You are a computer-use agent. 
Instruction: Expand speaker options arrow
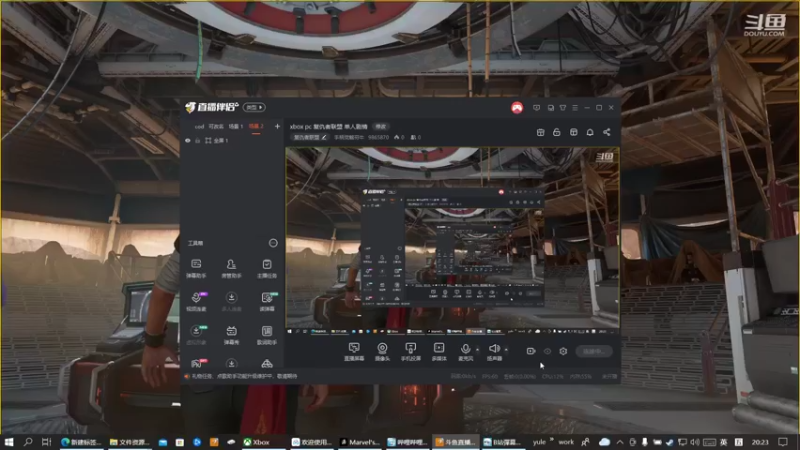[506, 349]
